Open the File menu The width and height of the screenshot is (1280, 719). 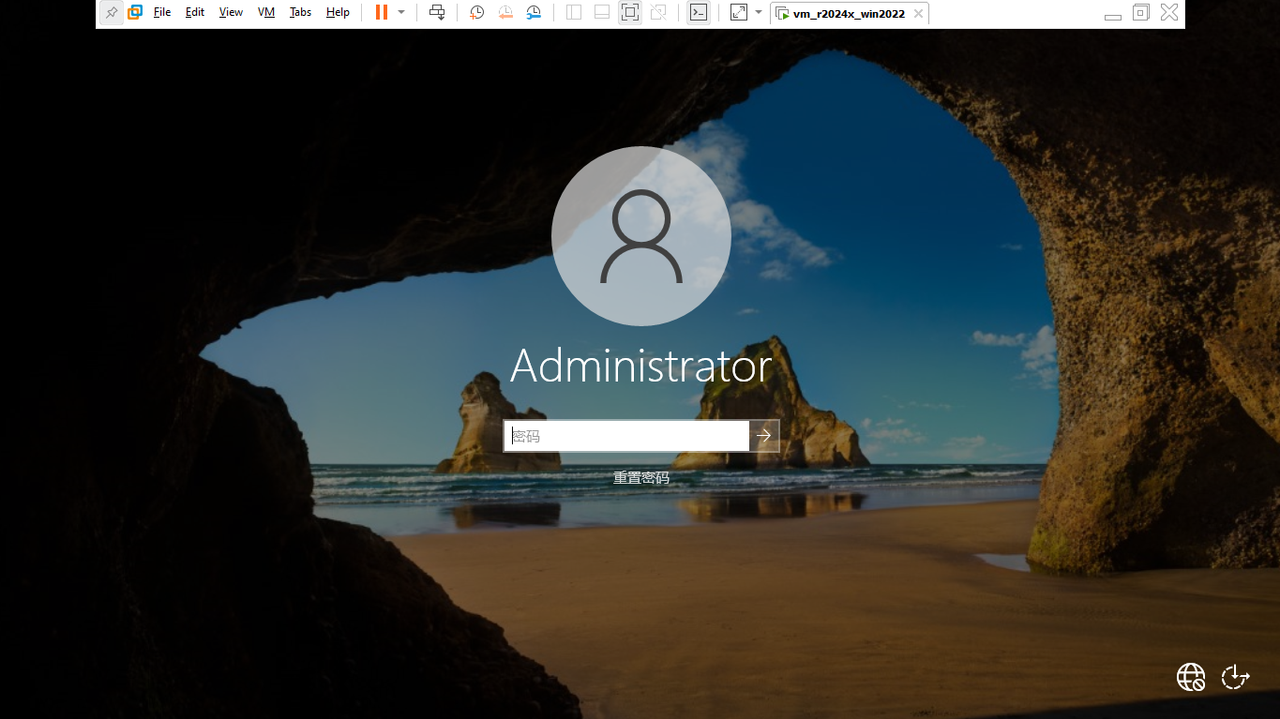click(x=162, y=13)
